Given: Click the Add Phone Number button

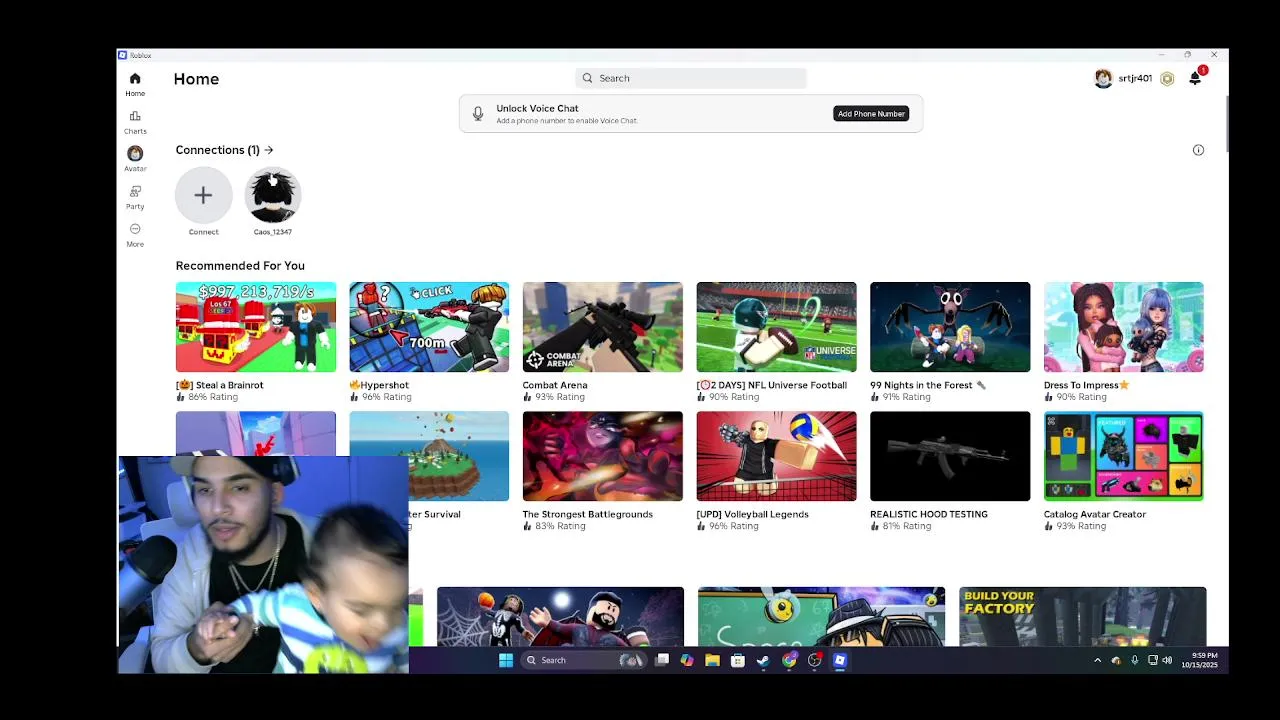Looking at the screenshot, I should 871,114.
